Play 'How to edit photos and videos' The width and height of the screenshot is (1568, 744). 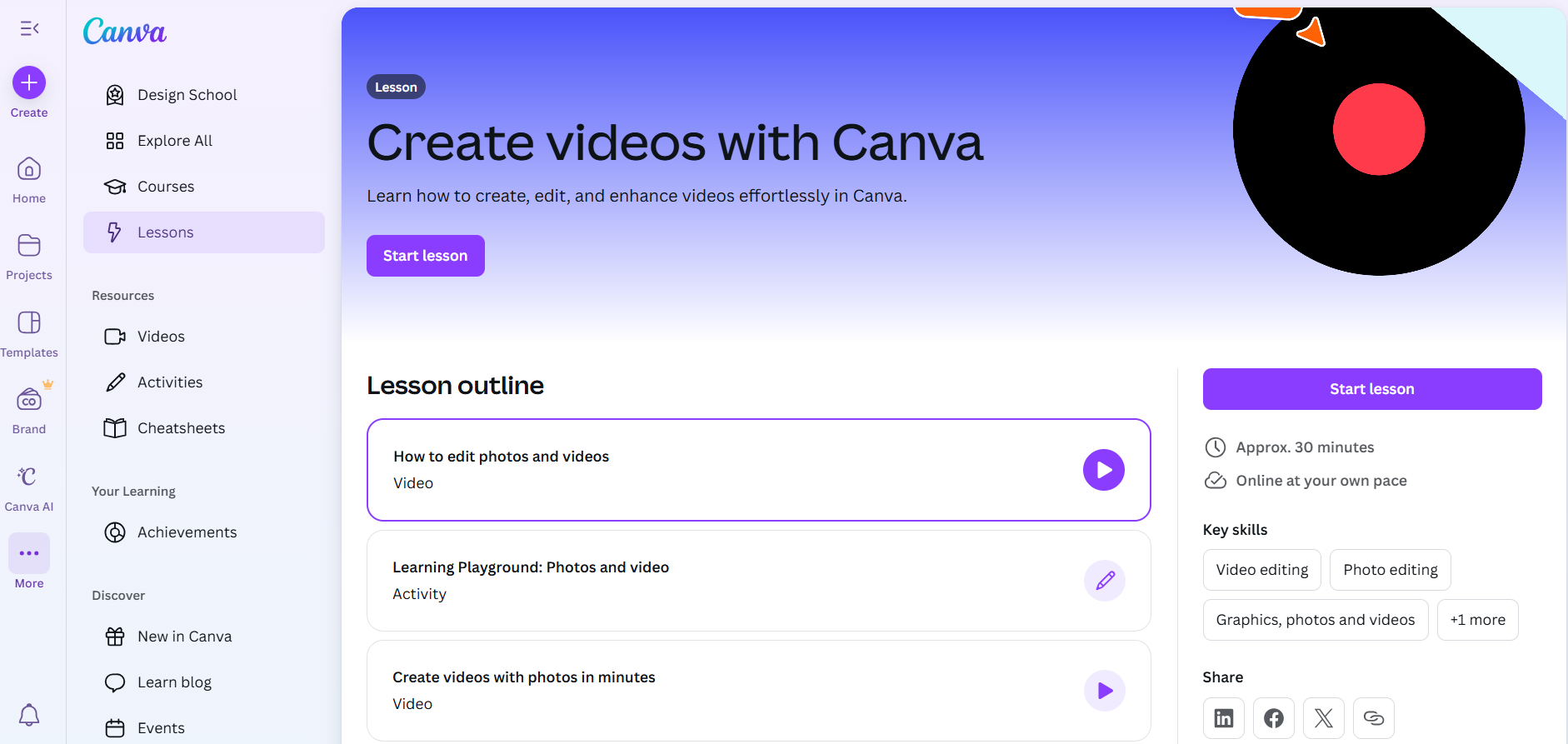[1103, 470]
